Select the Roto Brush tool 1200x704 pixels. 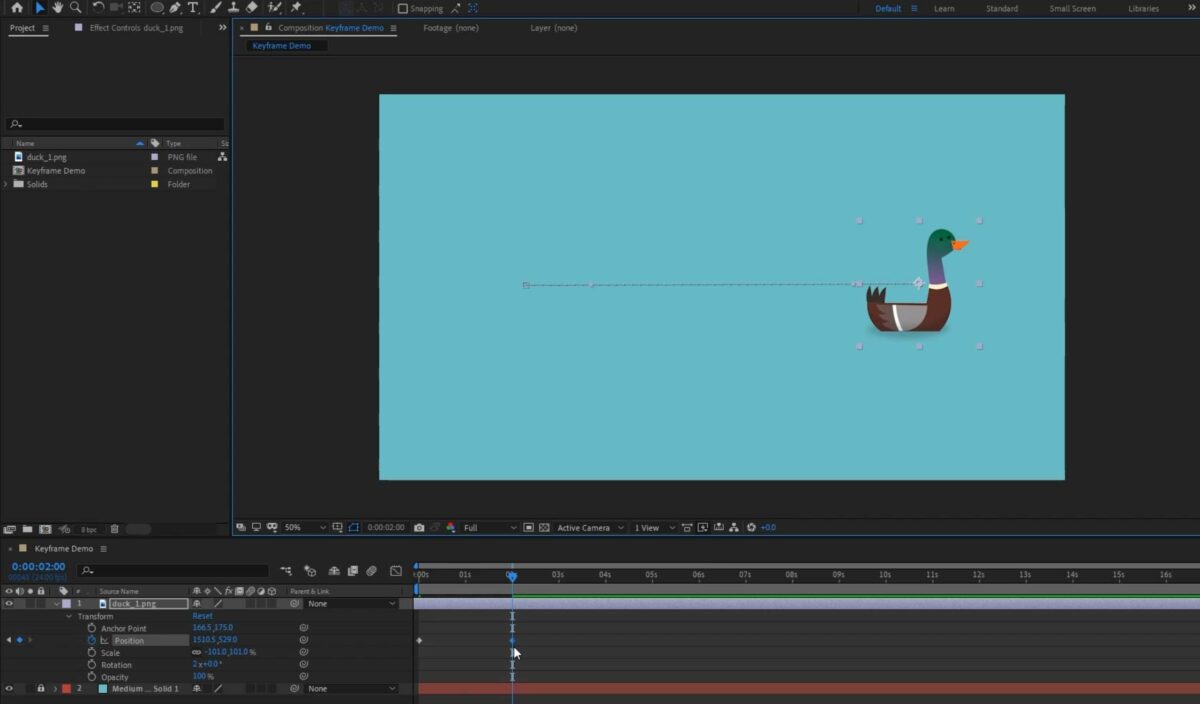coord(270,8)
